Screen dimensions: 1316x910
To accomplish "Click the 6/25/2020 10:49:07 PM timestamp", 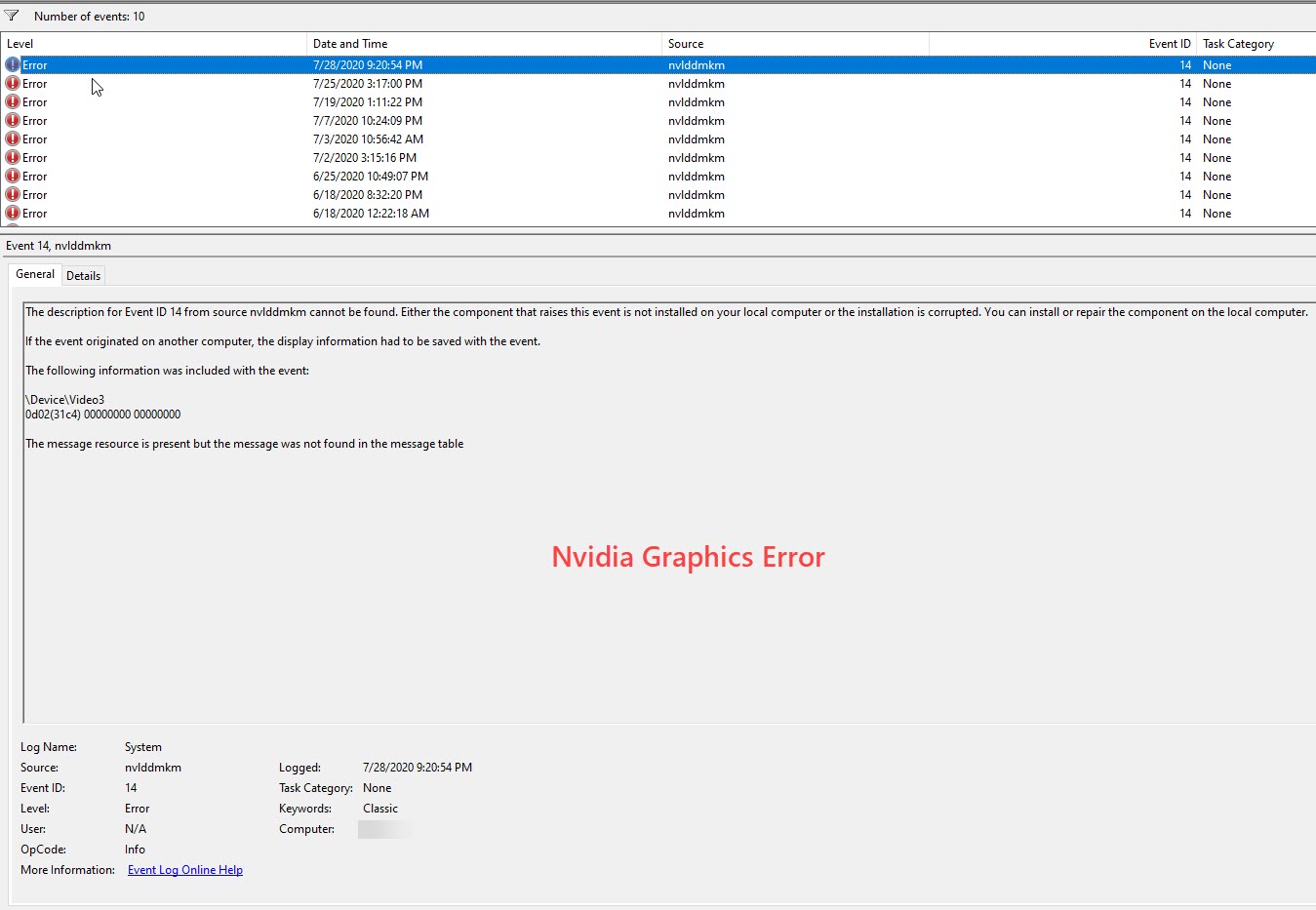I will point(371,177).
